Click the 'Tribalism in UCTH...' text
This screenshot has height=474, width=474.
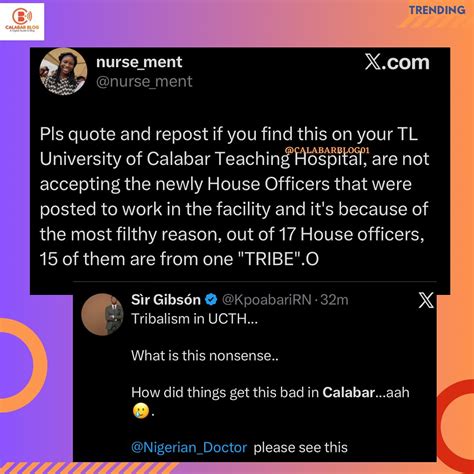tap(195, 319)
